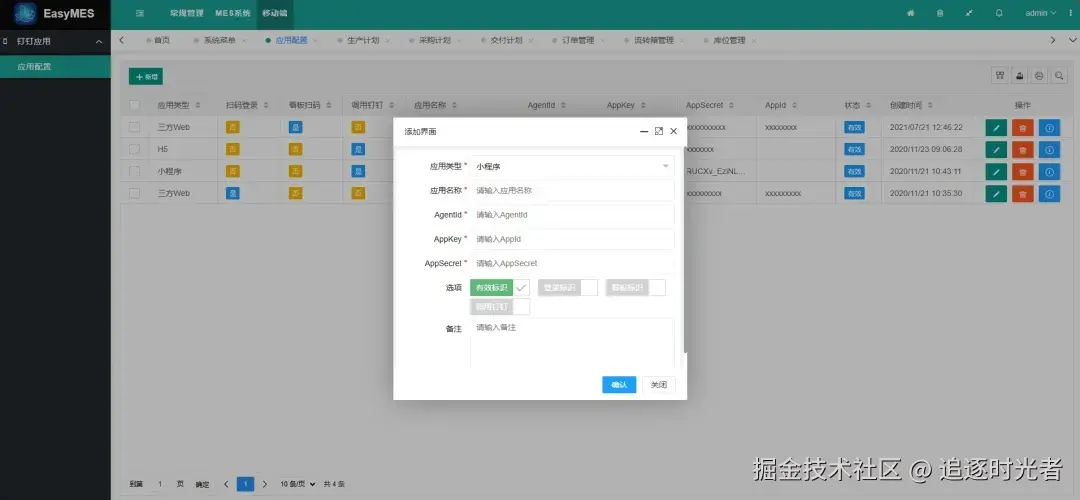Select 应用配置 in the sidebar
The height and width of the screenshot is (500, 1080).
coord(55,67)
